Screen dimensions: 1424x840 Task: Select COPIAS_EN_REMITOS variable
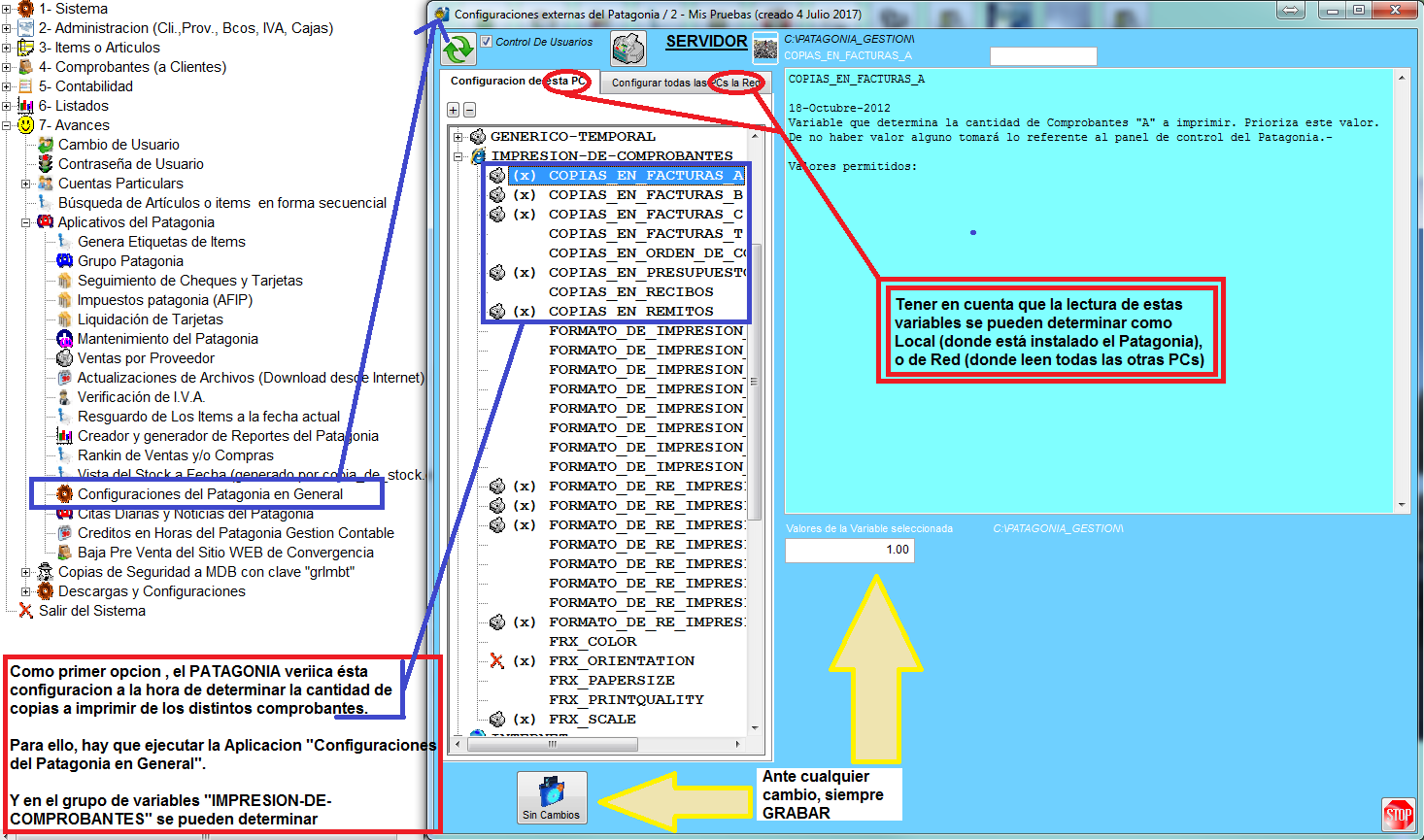tap(631, 312)
